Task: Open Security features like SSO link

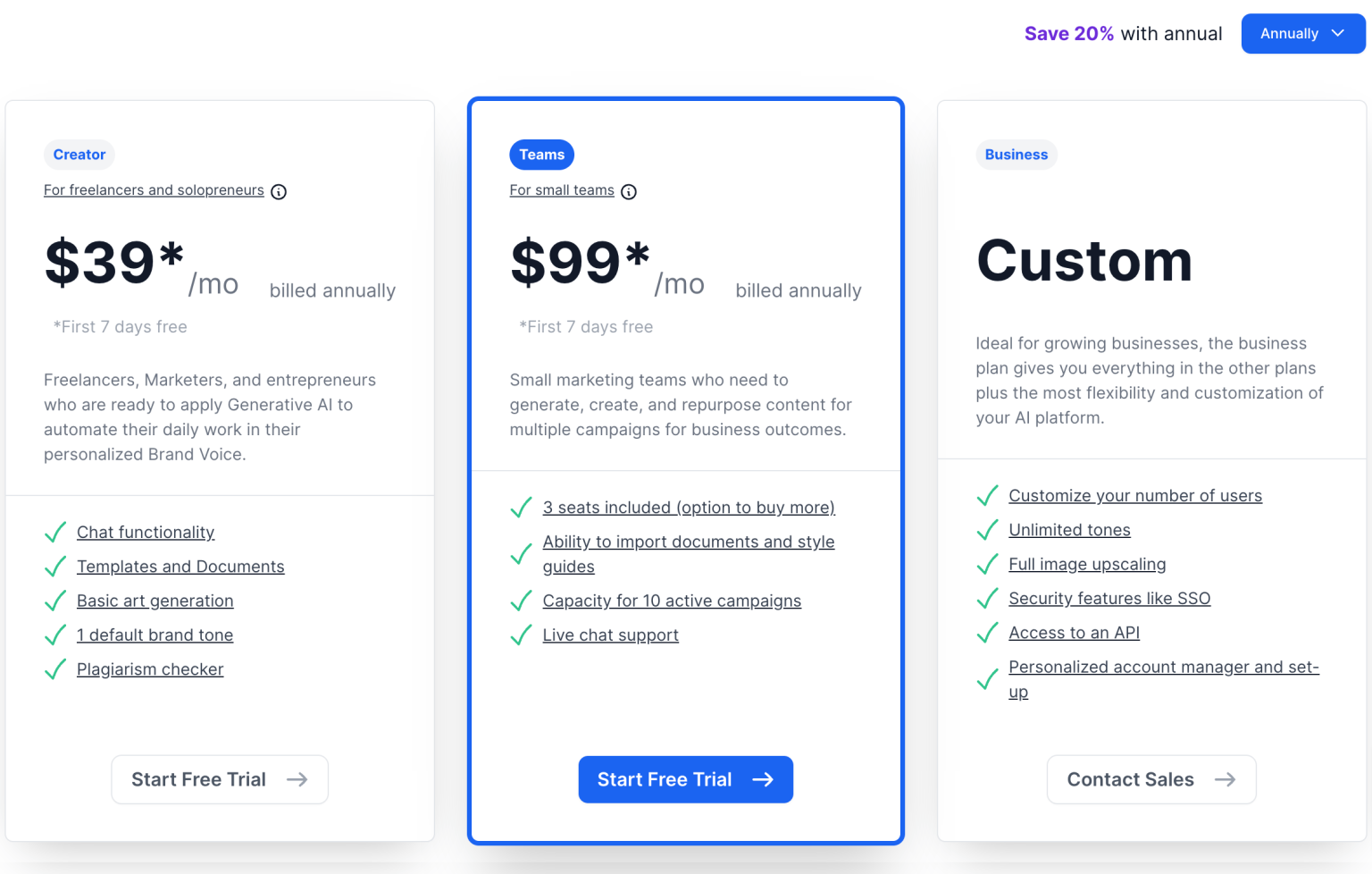Action: [1109, 599]
